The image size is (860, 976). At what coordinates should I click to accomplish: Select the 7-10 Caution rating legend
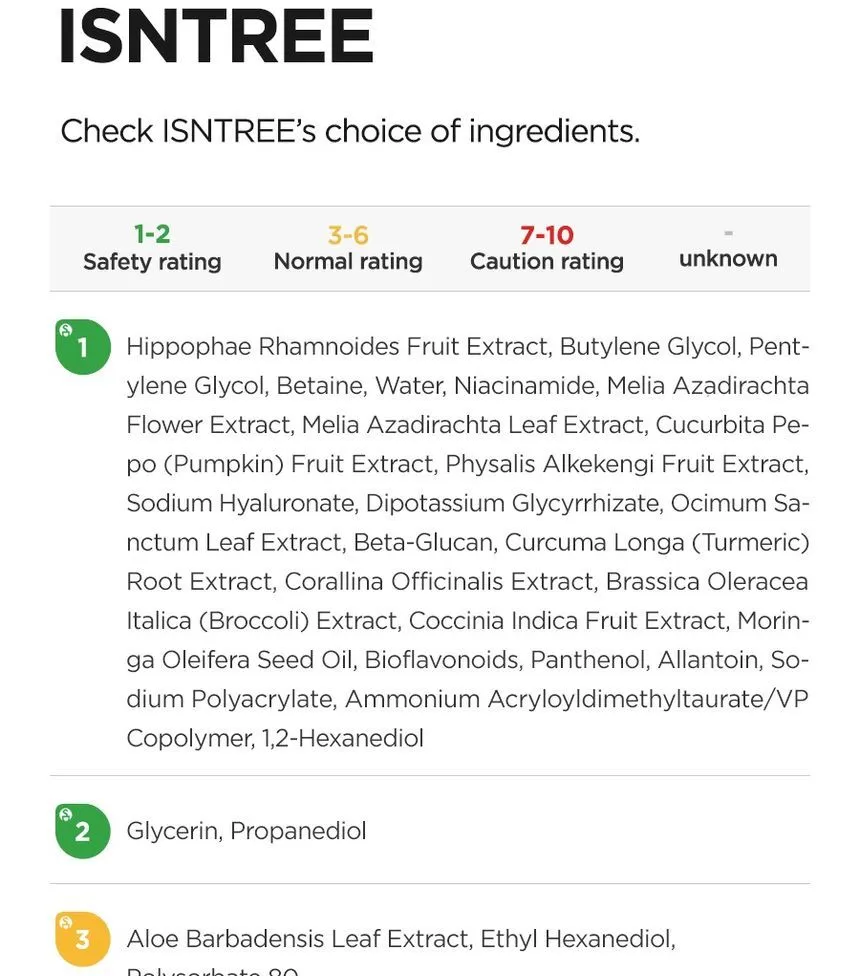(547, 248)
